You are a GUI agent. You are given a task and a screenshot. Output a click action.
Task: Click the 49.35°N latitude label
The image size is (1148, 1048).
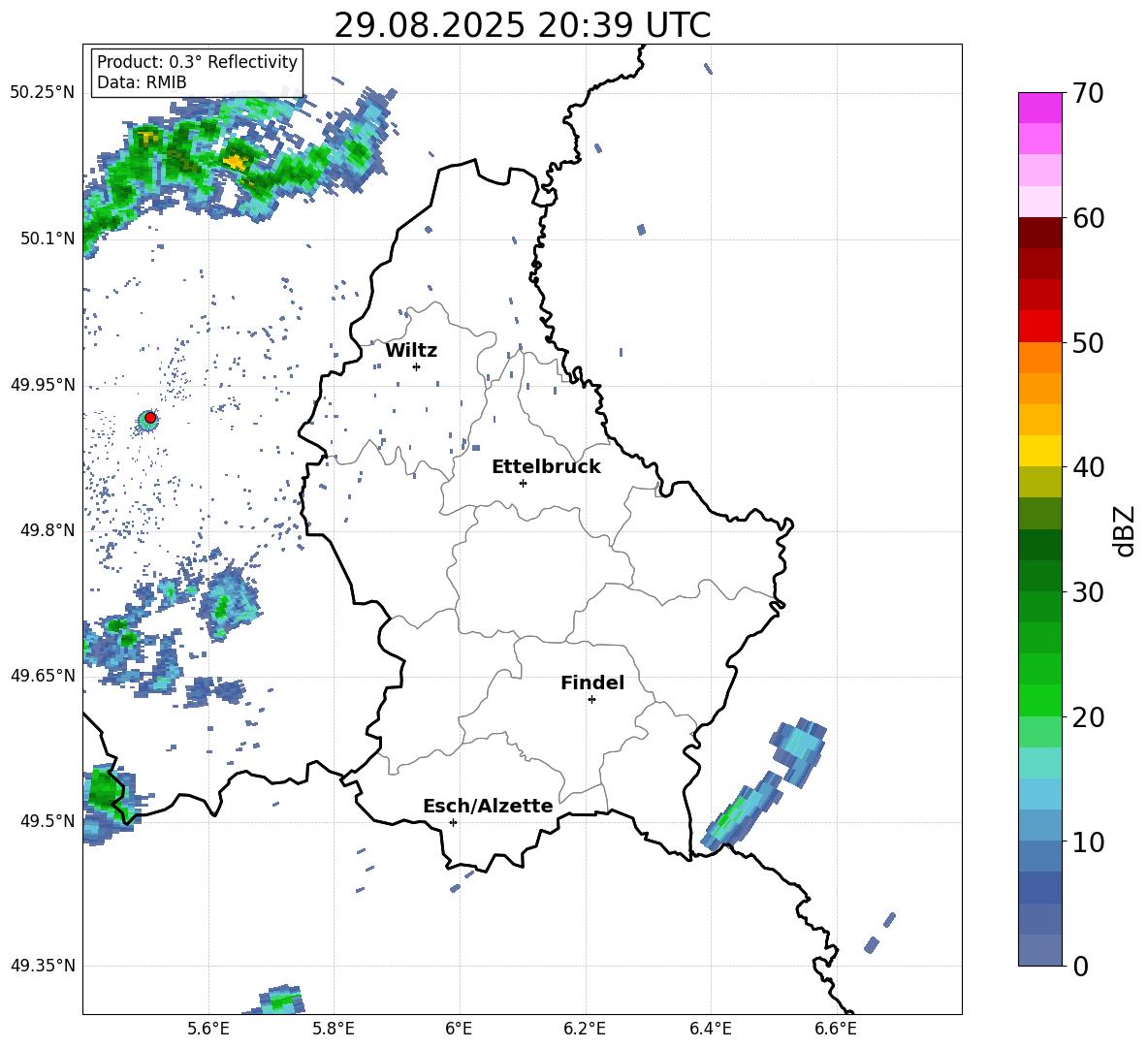tap(43, 966)
